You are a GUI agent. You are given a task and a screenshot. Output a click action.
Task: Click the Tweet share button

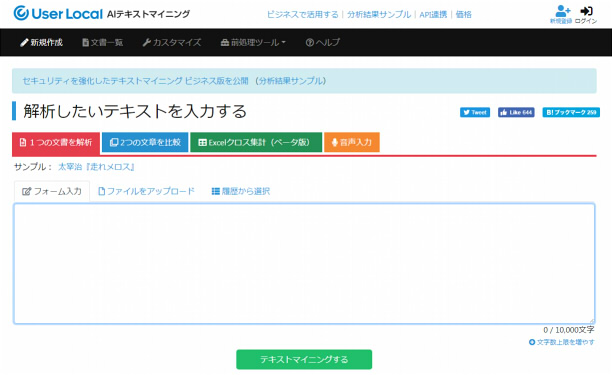[x=475, y=112]
